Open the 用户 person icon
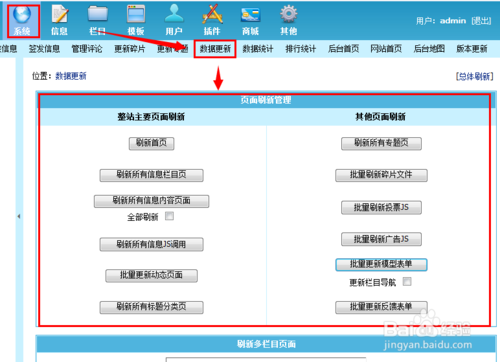The image size is (500, 362). 174,20
